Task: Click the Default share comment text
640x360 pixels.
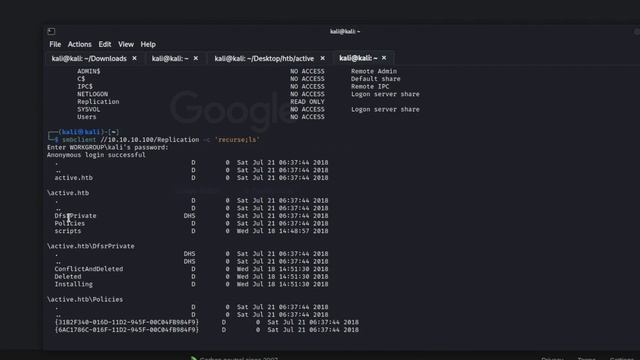Action: (x=376, y=79)
